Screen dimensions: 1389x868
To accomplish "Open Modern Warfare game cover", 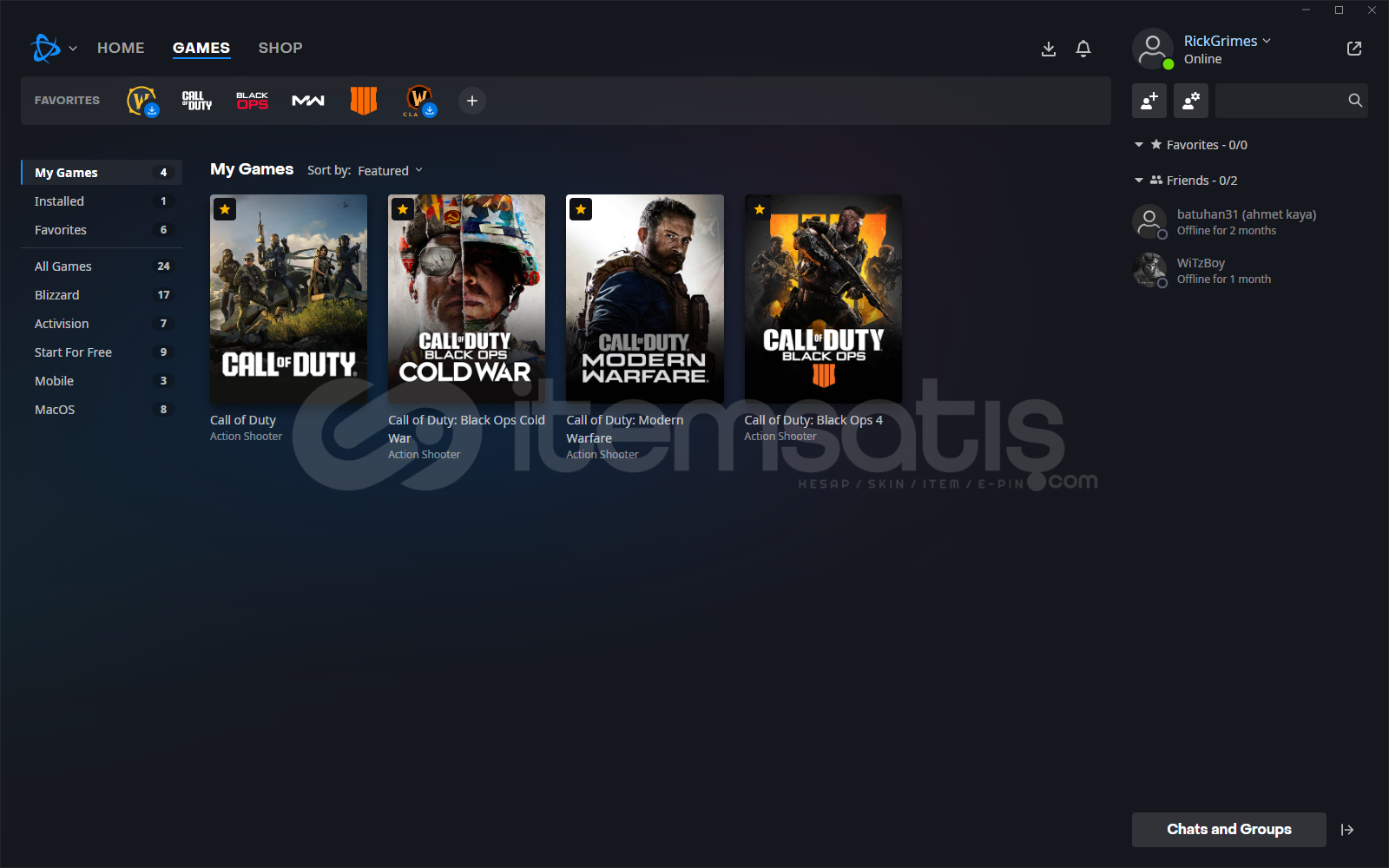I will 645,299.
